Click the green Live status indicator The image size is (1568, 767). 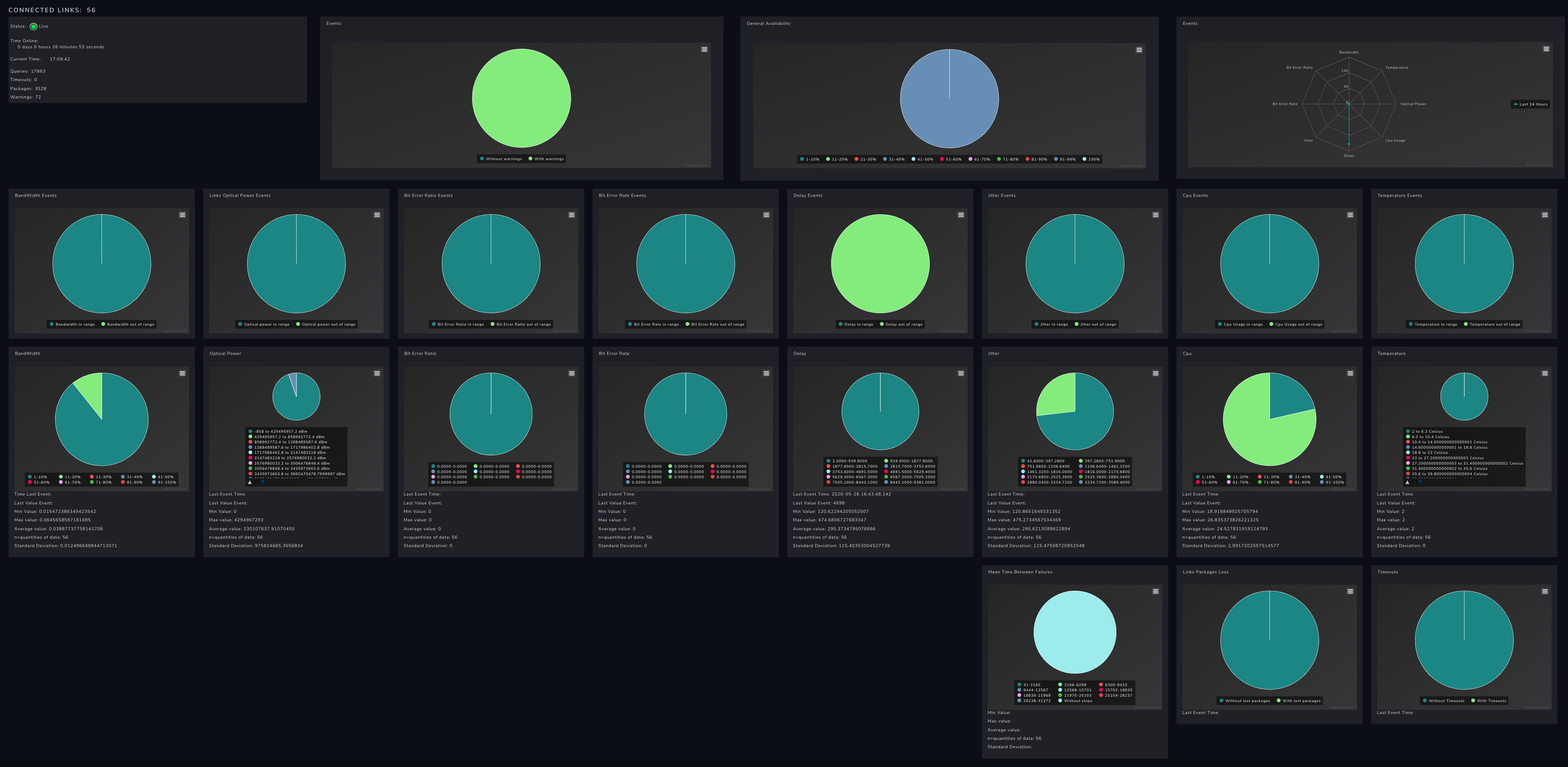click(x=34, y=26)
